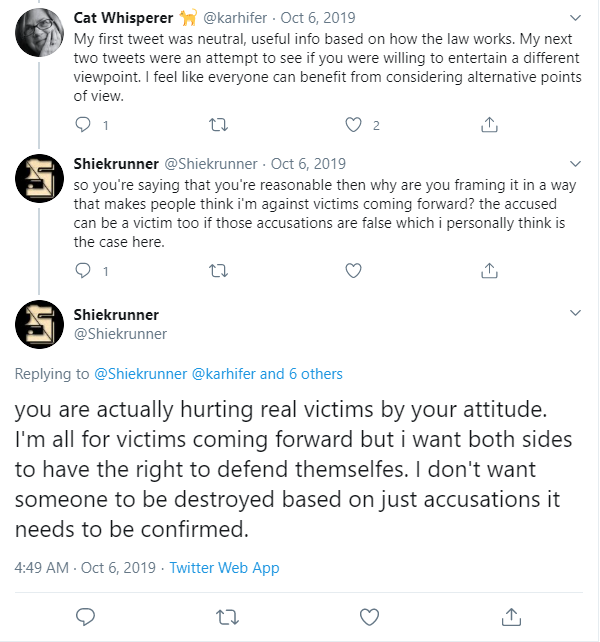Share the main tweet at bottom
The image size is (600, 642).
[x=511, y=617]
